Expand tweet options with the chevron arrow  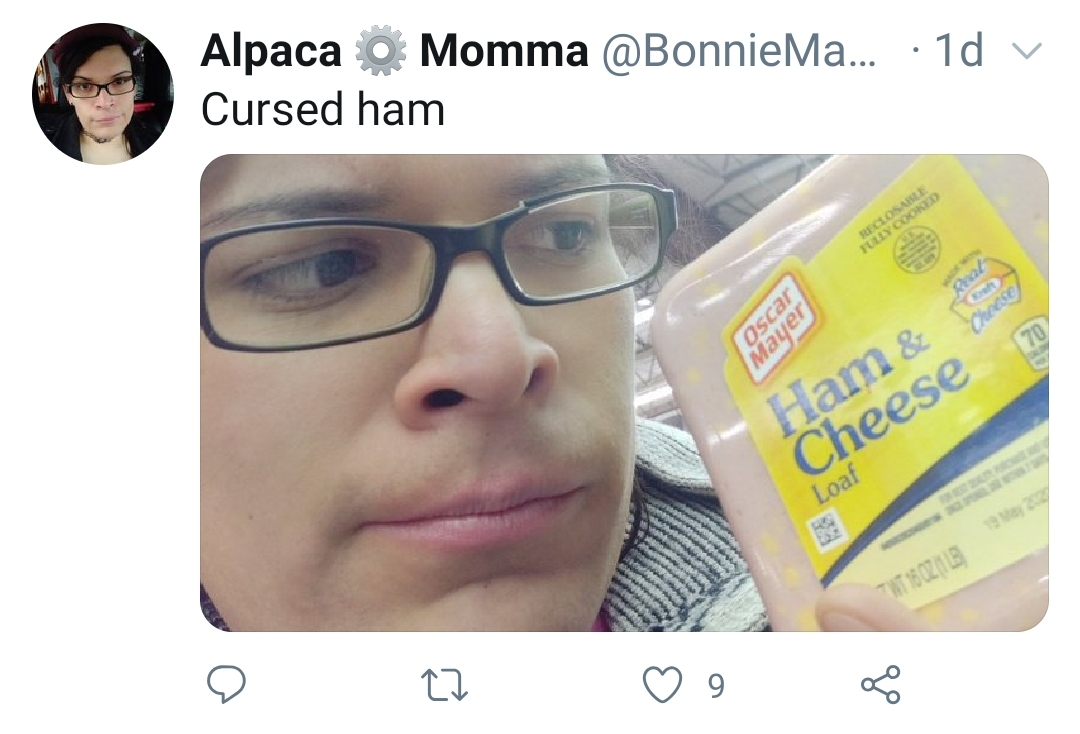click(x=1027, y=51)
